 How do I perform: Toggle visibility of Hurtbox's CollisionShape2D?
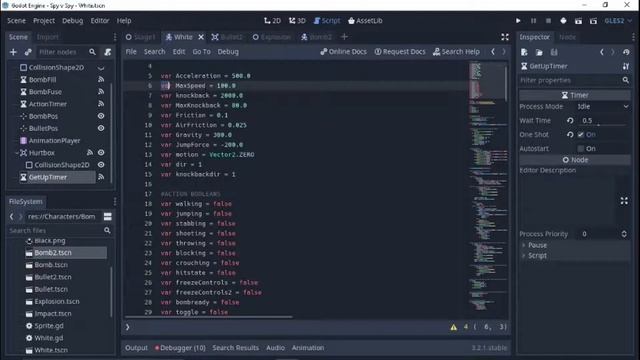coord(101,165)
